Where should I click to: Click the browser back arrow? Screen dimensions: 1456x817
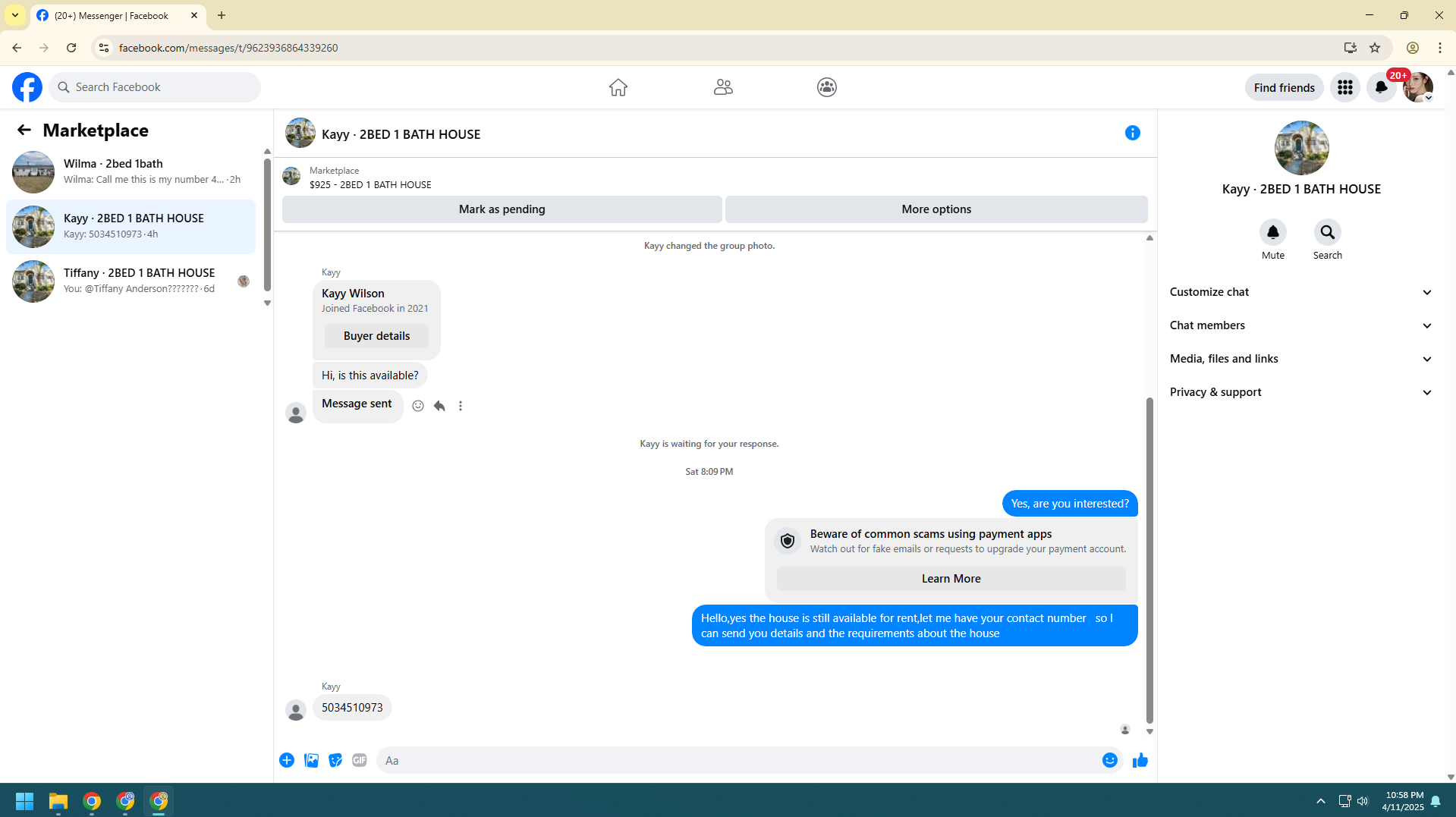click(17, 48)
